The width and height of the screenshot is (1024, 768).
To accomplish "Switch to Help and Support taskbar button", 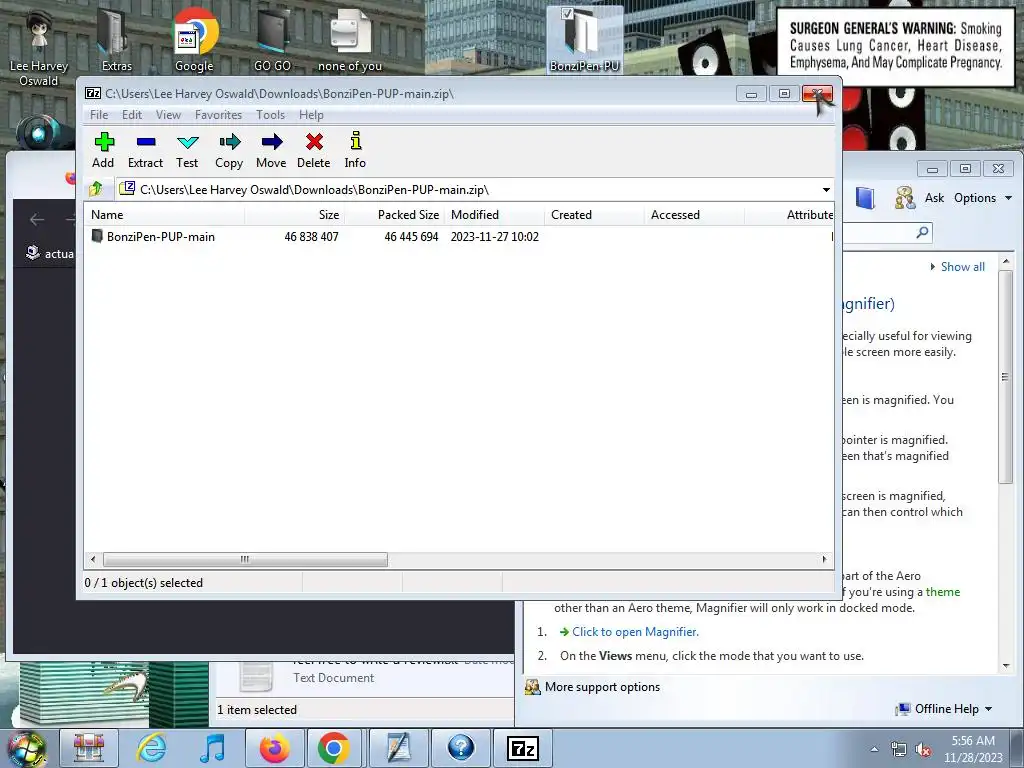I will coord(460,748).
